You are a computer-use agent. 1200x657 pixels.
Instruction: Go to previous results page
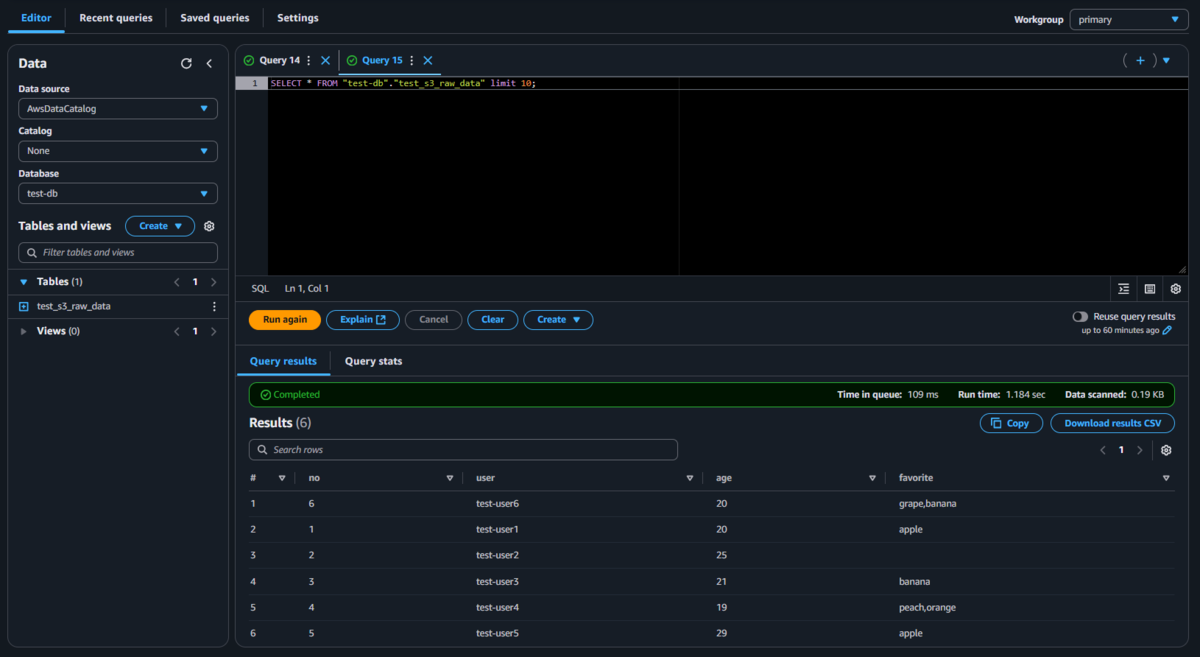(x=1103, y=450)
